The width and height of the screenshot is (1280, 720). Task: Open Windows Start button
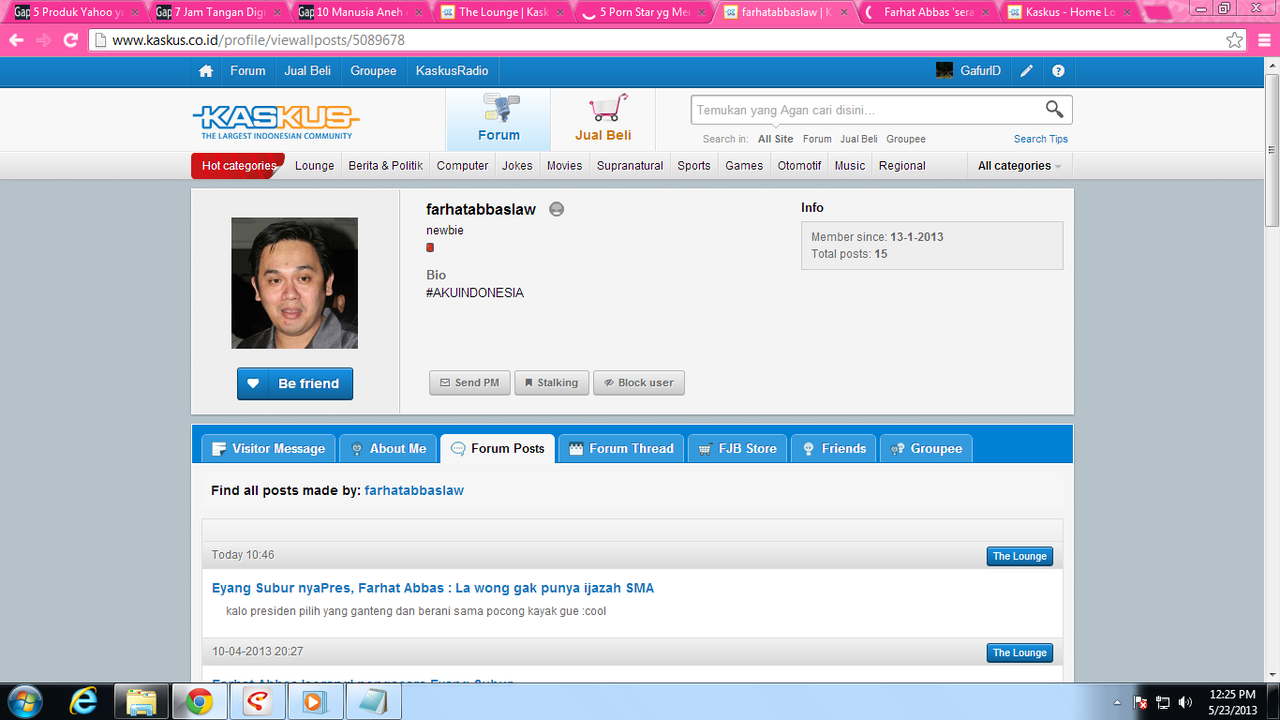coord(24,701)
